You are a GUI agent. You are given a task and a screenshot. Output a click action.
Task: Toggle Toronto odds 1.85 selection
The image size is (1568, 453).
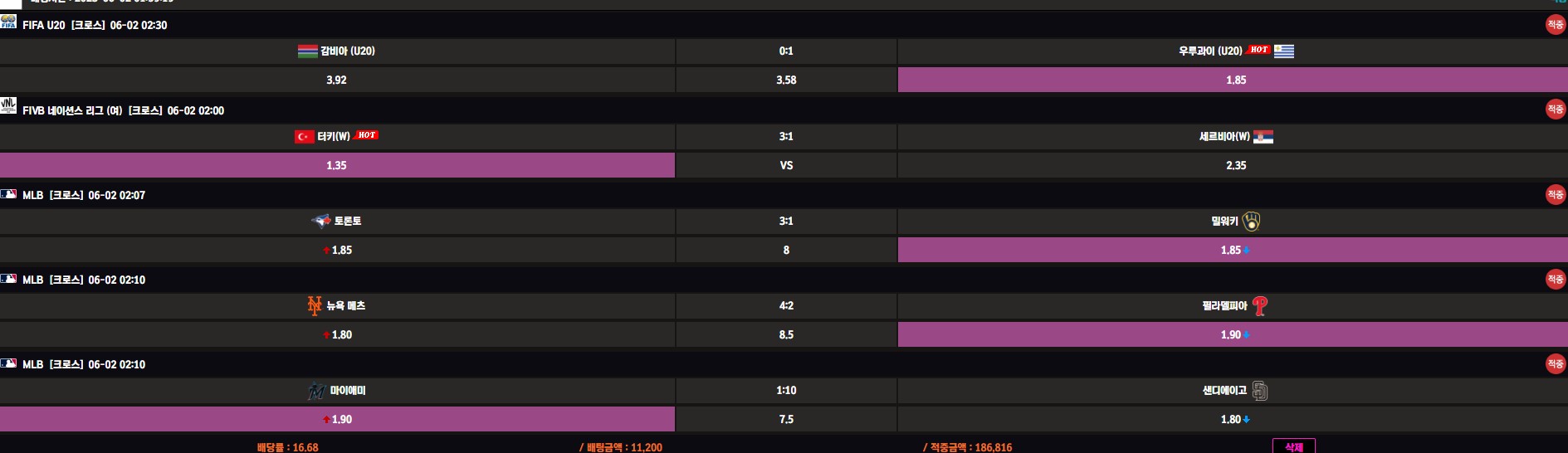click(337, 251)
